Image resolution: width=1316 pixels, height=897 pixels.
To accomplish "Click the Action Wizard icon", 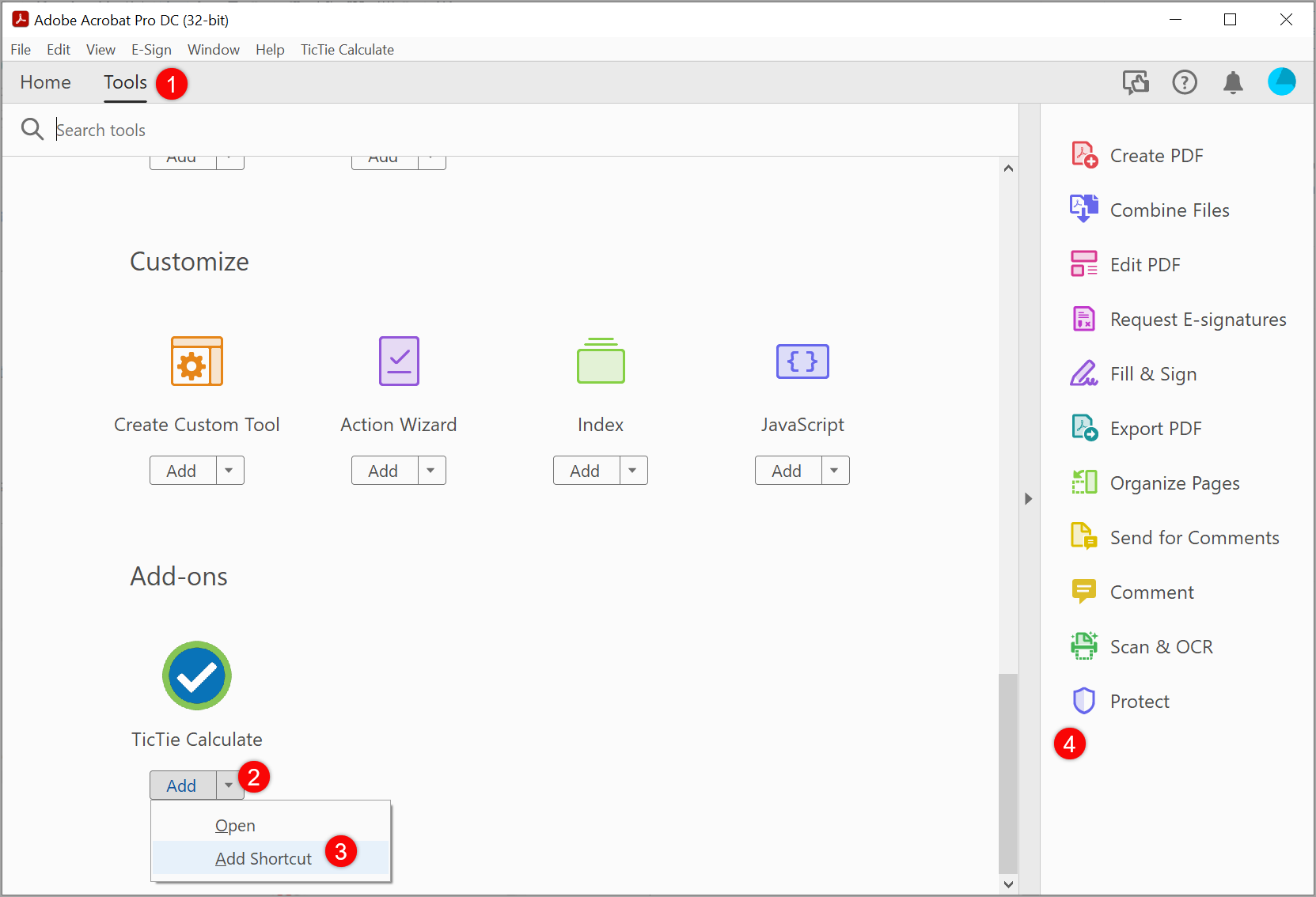I will pos(399,361).
